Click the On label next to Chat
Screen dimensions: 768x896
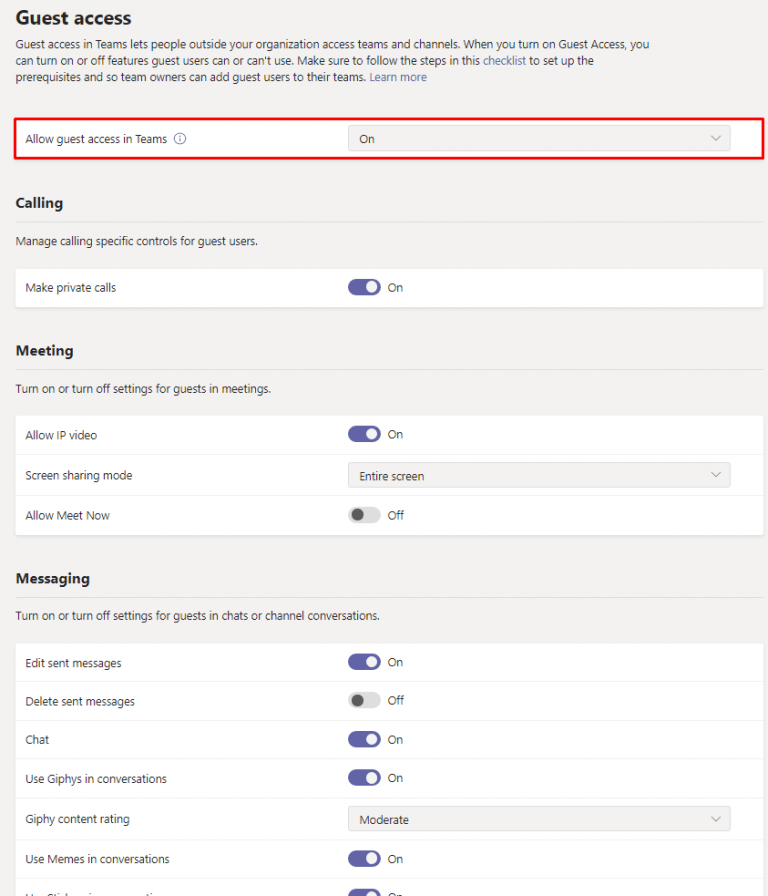coord(395,739)
